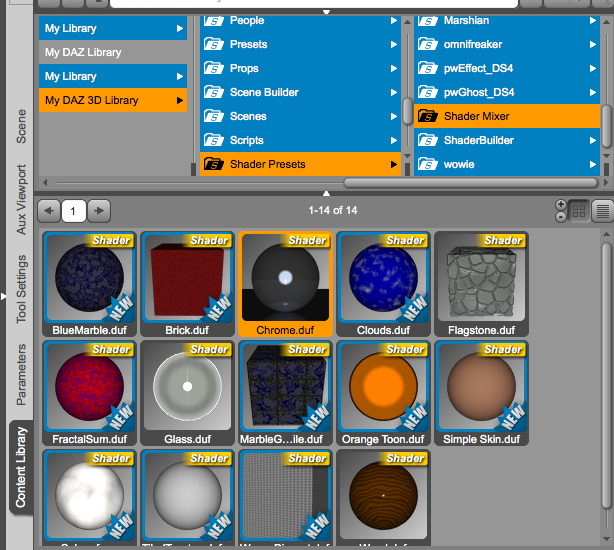Select the wood grain sphere shader
This screenshot has width=614, height=550.
coord(383,497)
